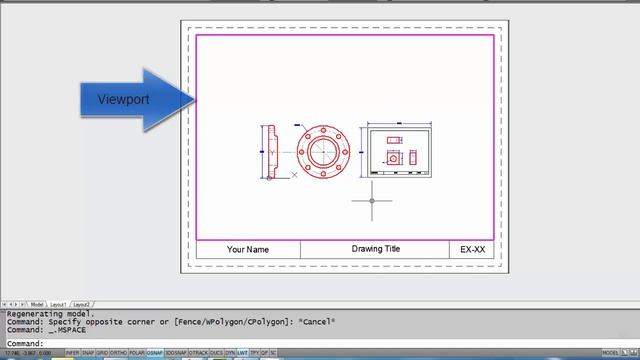Toggle INFER constraints in status bar
This screenshot has width=640, height=360.
[x=72, y=353]
